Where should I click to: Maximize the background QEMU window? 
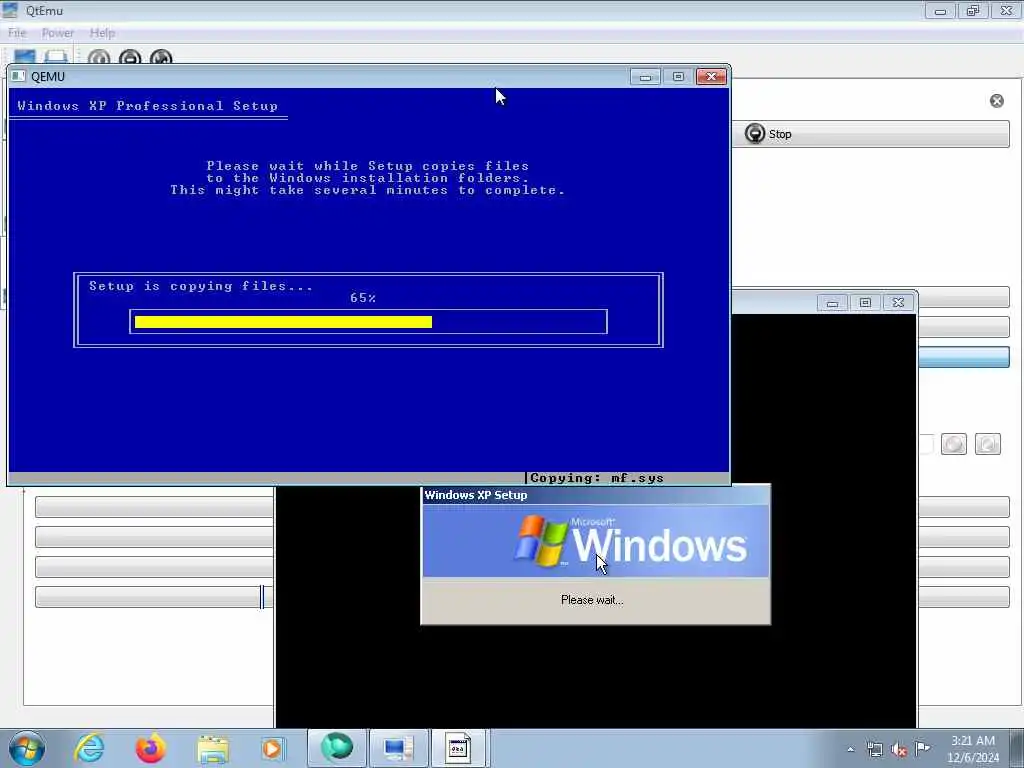pos(865,302)
